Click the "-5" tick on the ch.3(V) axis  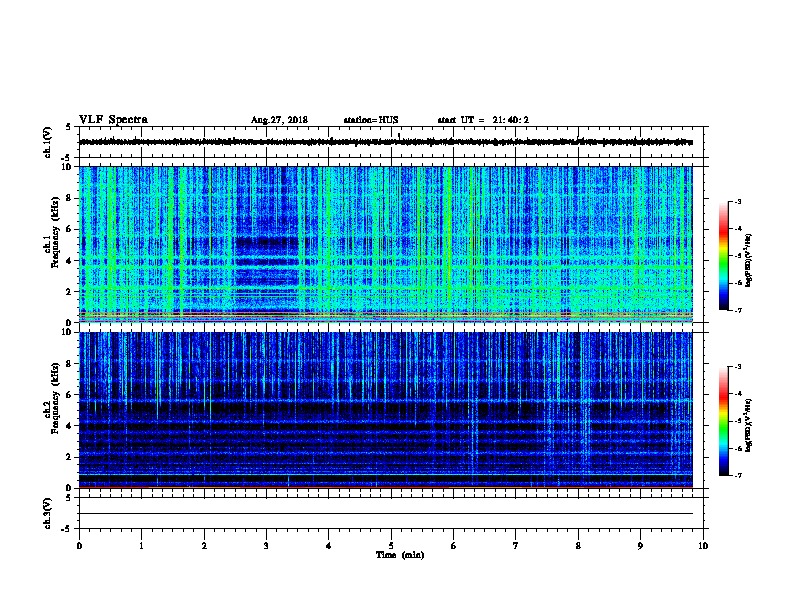point(66,529)
